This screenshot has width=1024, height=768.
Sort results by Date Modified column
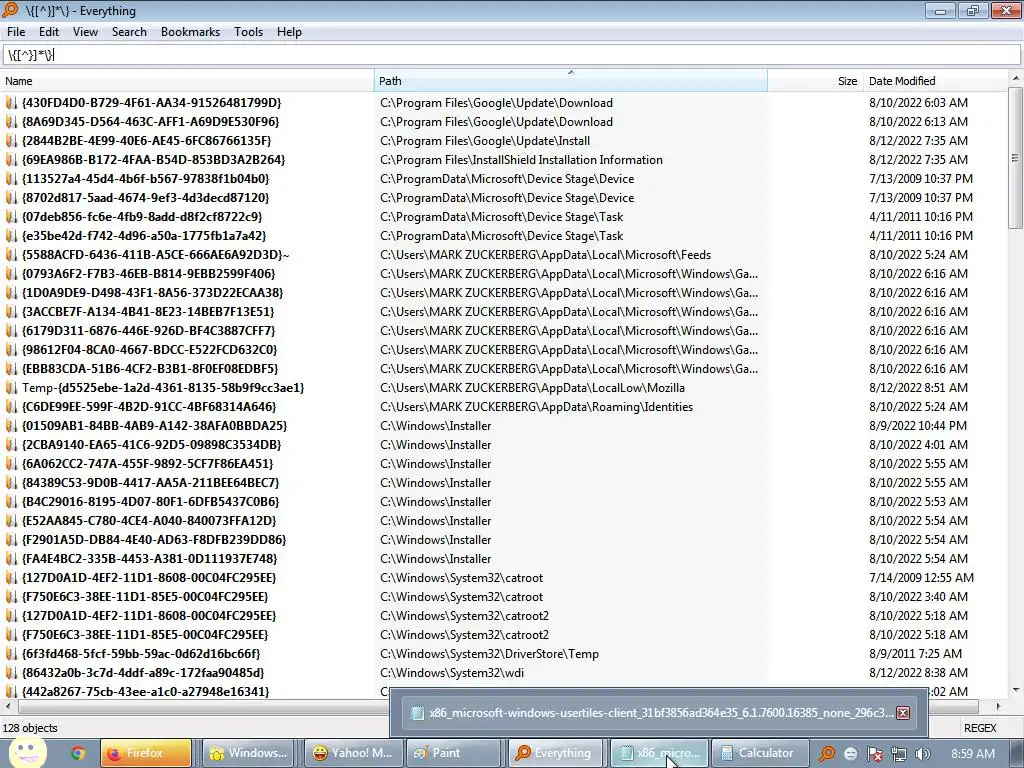pos(935,81)
